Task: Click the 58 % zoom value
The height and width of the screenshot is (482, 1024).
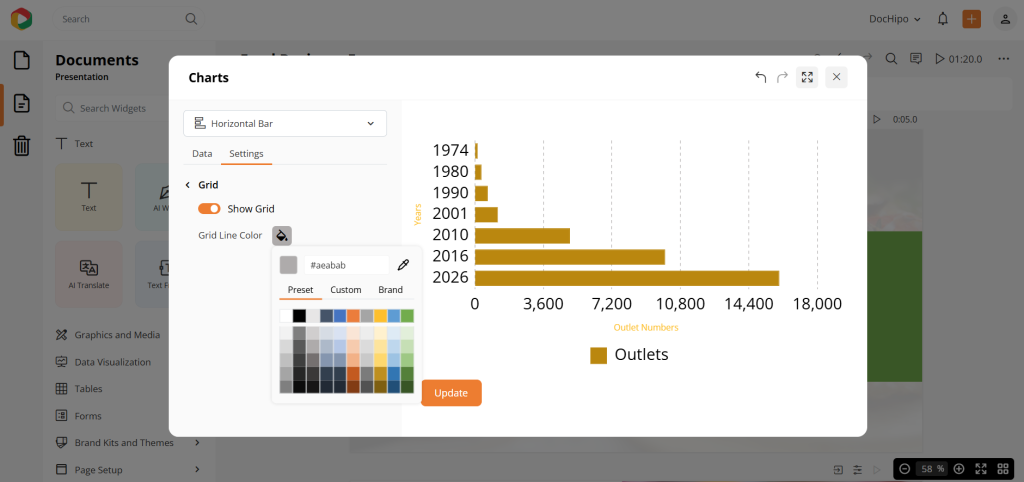Action: [932, 468]
